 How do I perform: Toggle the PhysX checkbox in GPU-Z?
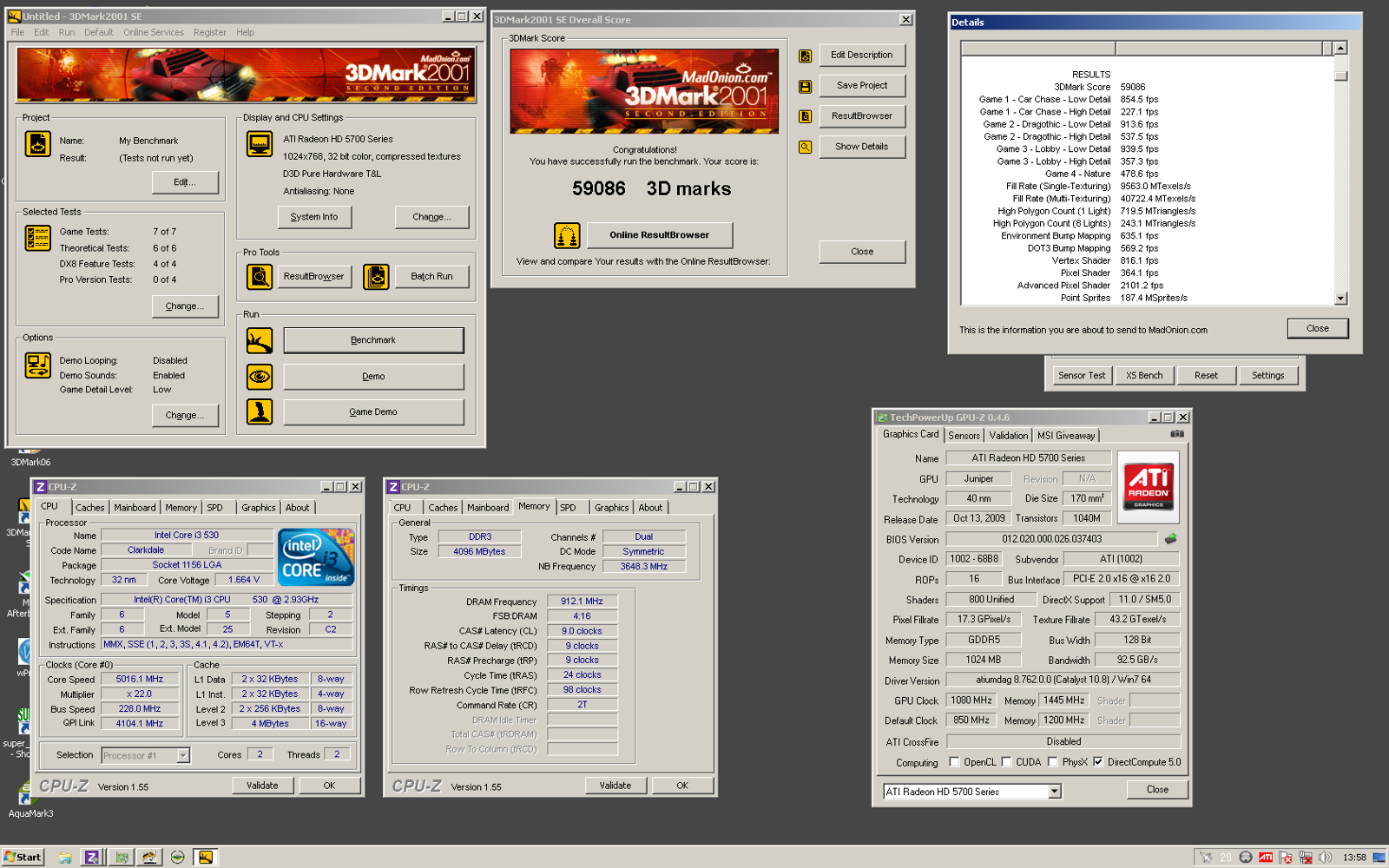tap(1052, 762)
